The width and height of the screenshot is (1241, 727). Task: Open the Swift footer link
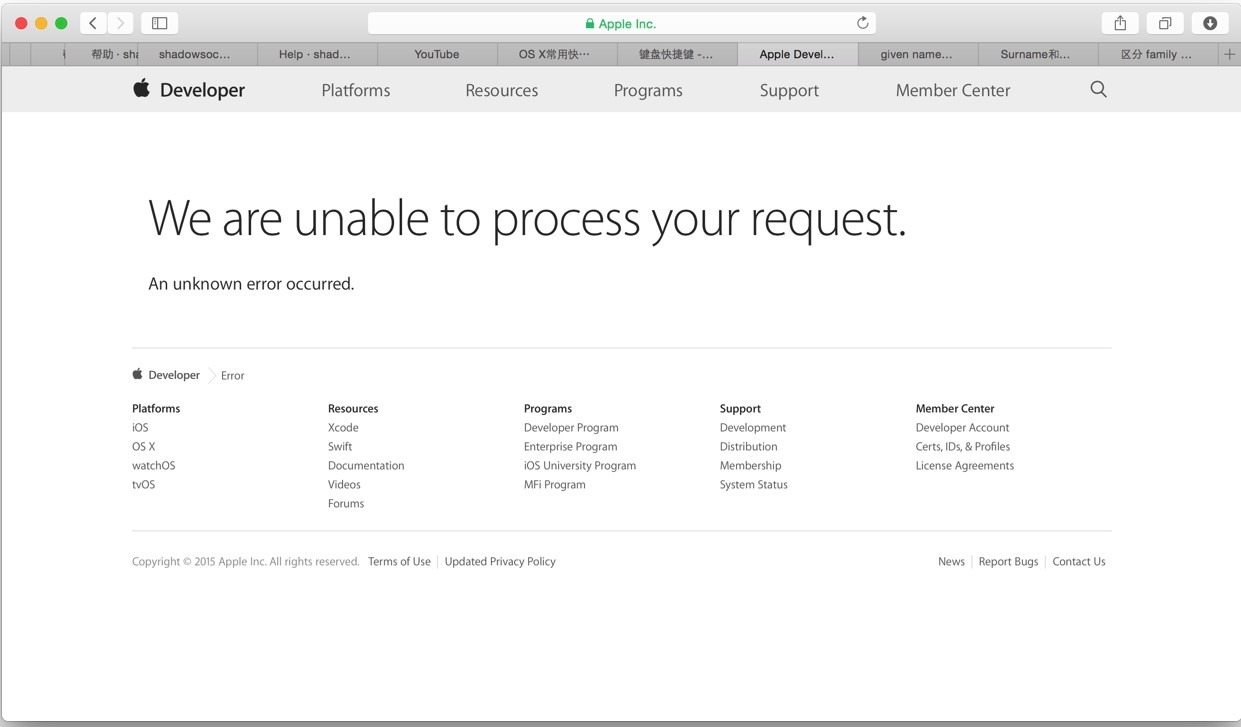point(340,447)
